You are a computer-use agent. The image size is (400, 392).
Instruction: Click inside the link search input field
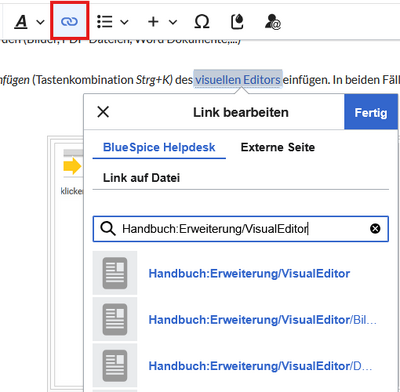(x=241, y=229)
